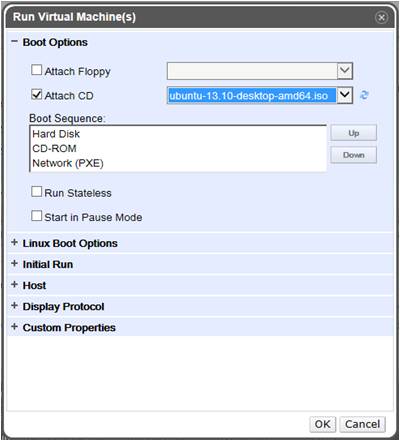Click the plus icon beside Initial Run
Viewport: 400px width, 441px height.
click(x=14, y=264)
